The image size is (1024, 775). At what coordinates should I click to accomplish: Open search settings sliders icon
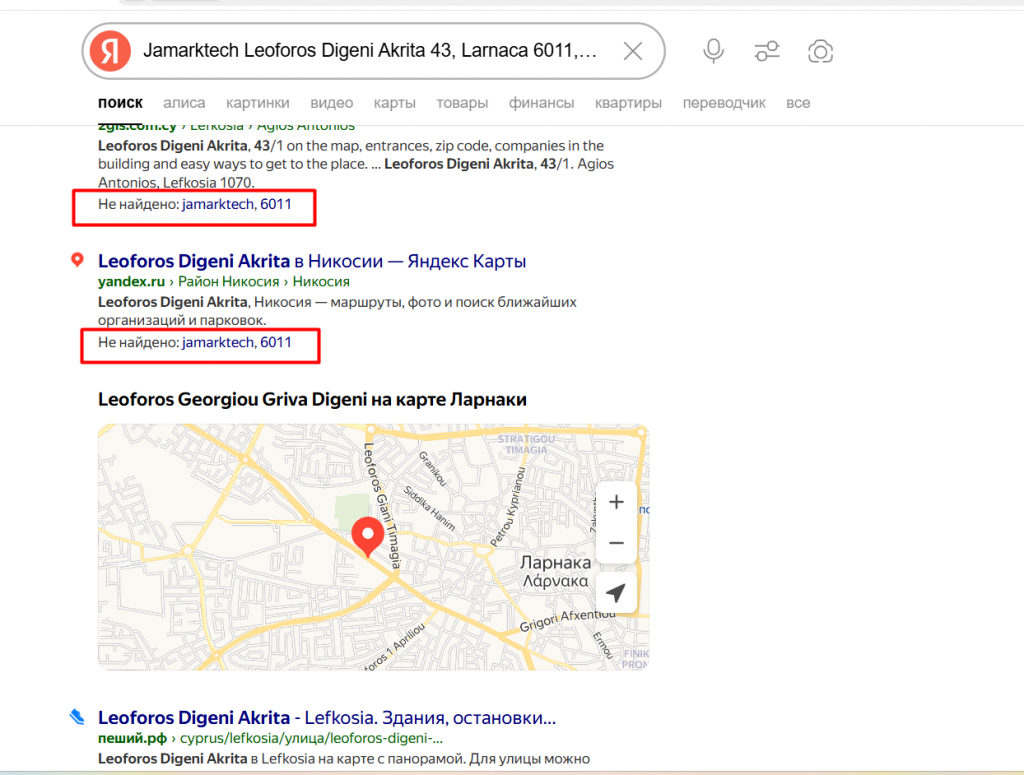coord(767,51)
